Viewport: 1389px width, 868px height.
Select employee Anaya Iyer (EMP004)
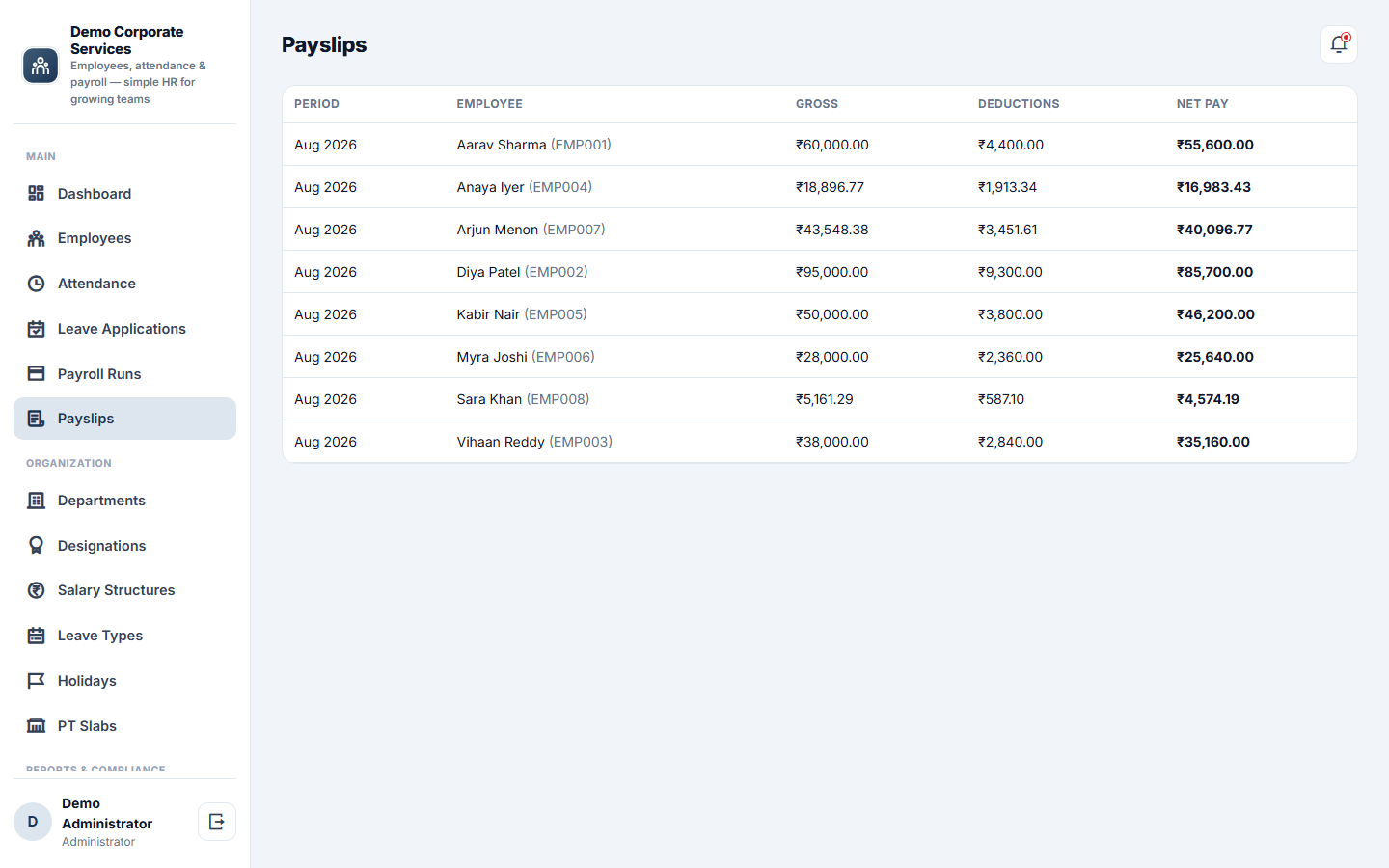[524, 187]
